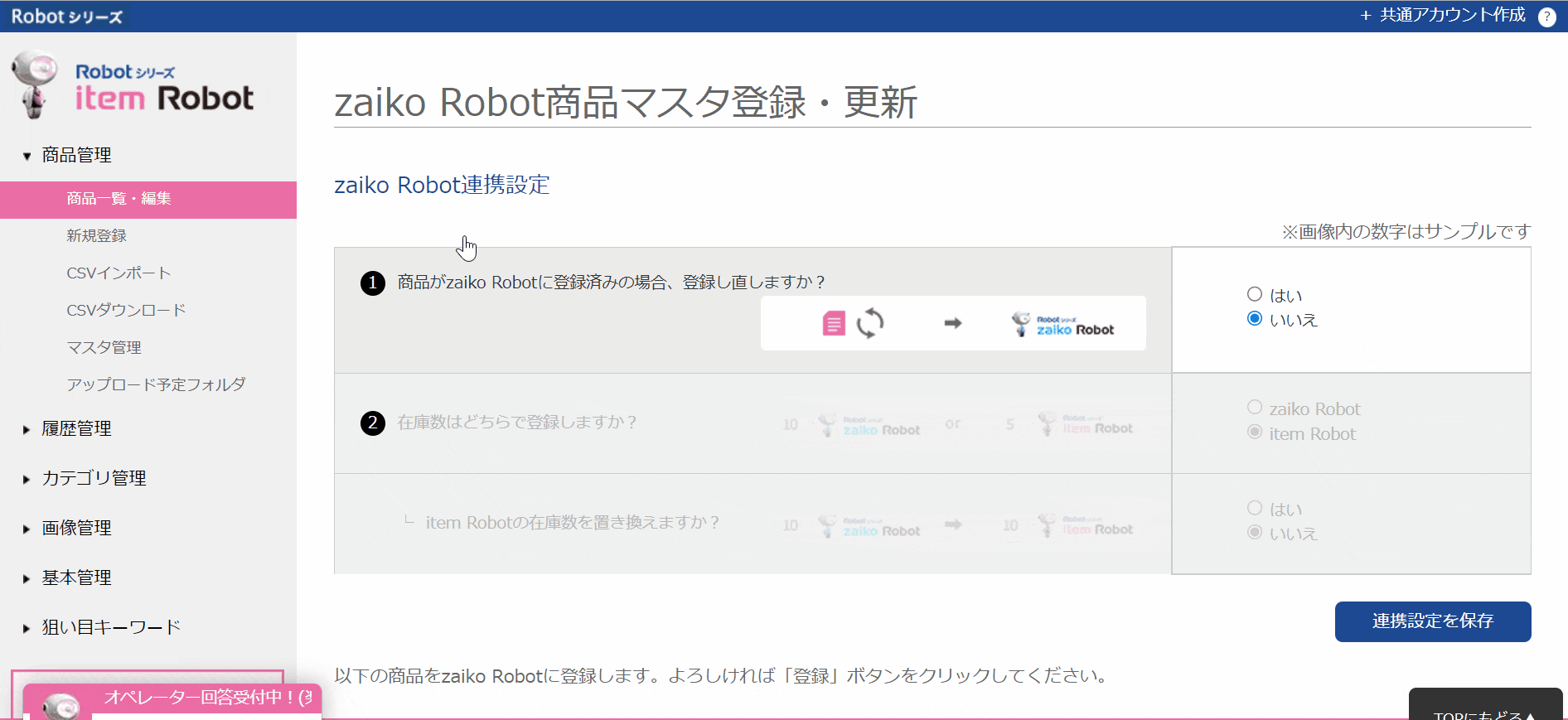1568x720 pixels.
Task: Click the page title zaiko Robot商品マスタ登録・更新
Action: pos(626,103)
